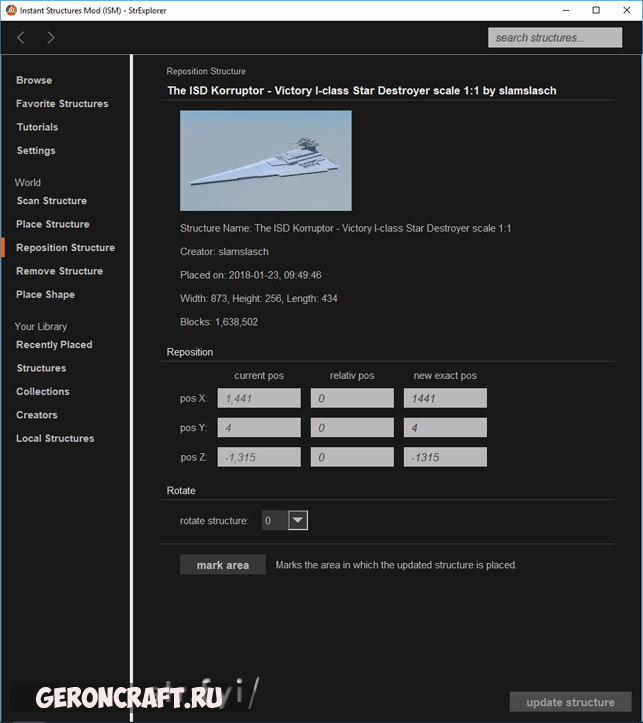Open Recently Placed library

(x=54, y=345)
